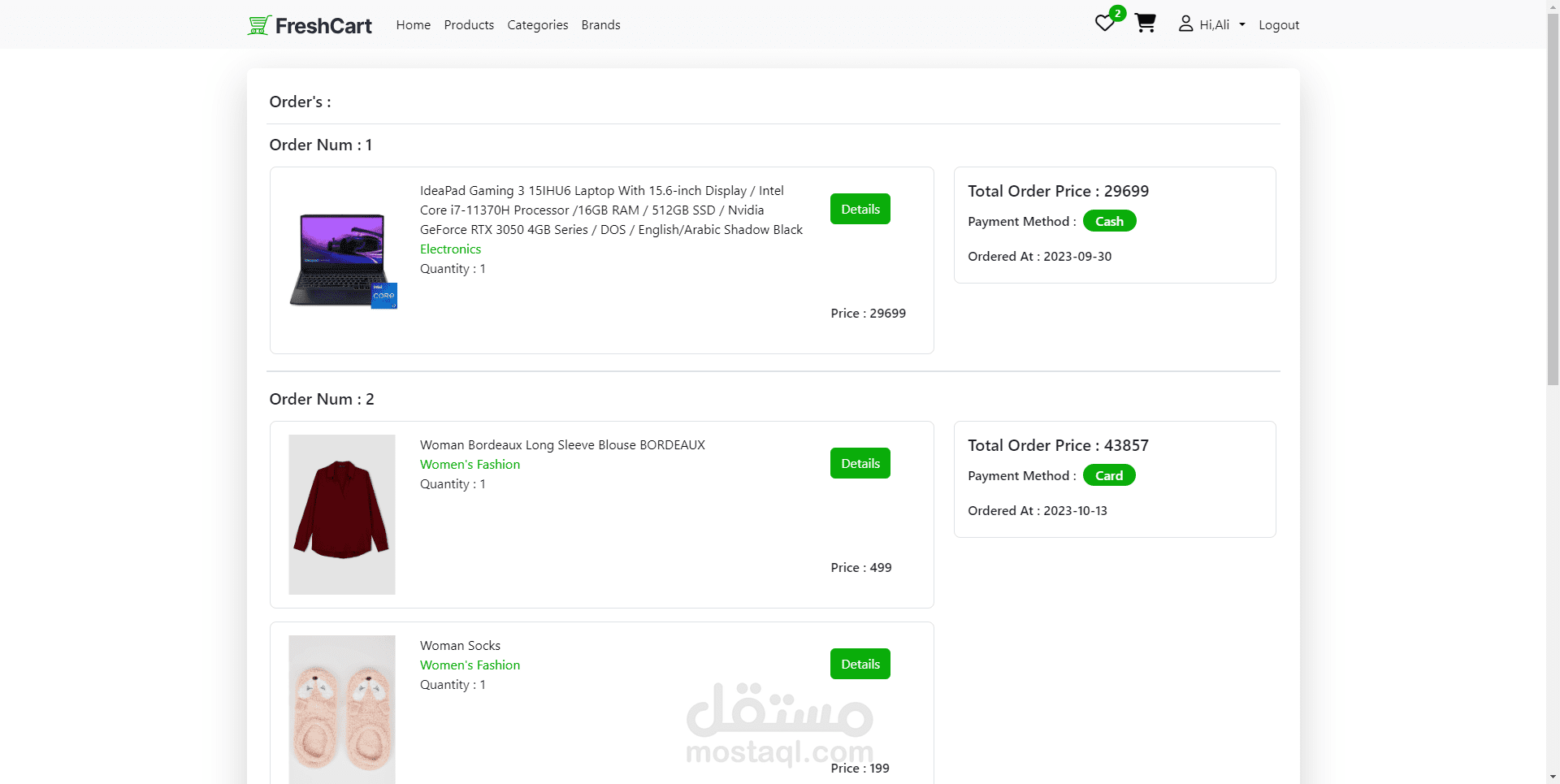1560x784 pixels.
Task: Switch to the Brands page
Action: point(600,24)
